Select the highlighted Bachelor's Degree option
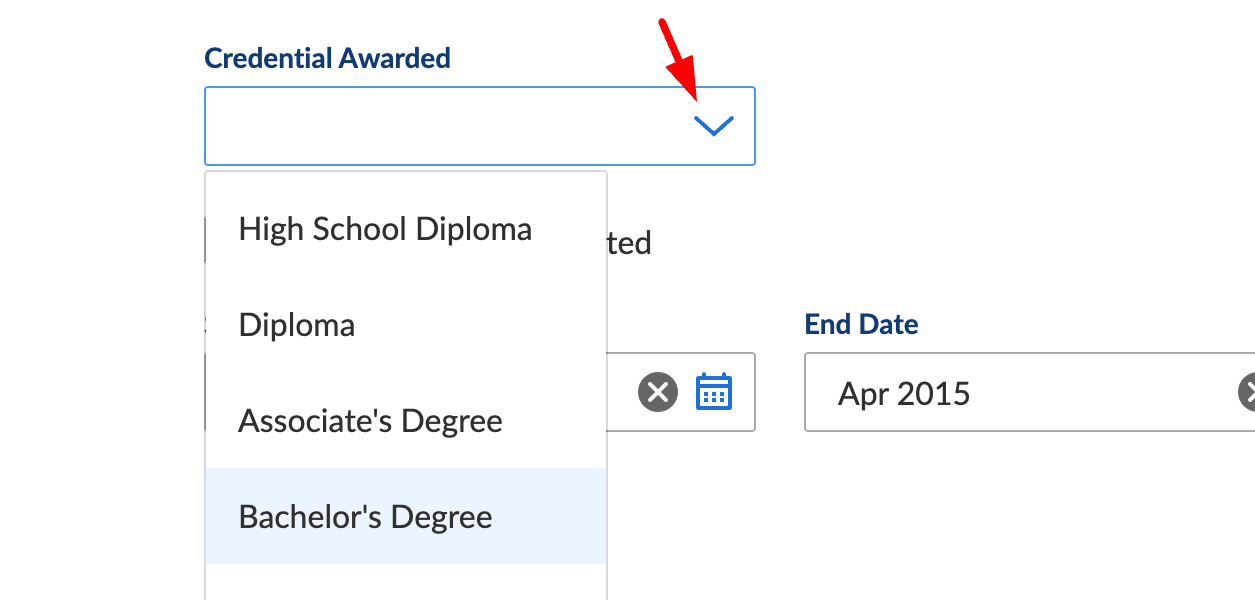The height and width of the screenshot is (600, 1255). click(x=406, y=516)
